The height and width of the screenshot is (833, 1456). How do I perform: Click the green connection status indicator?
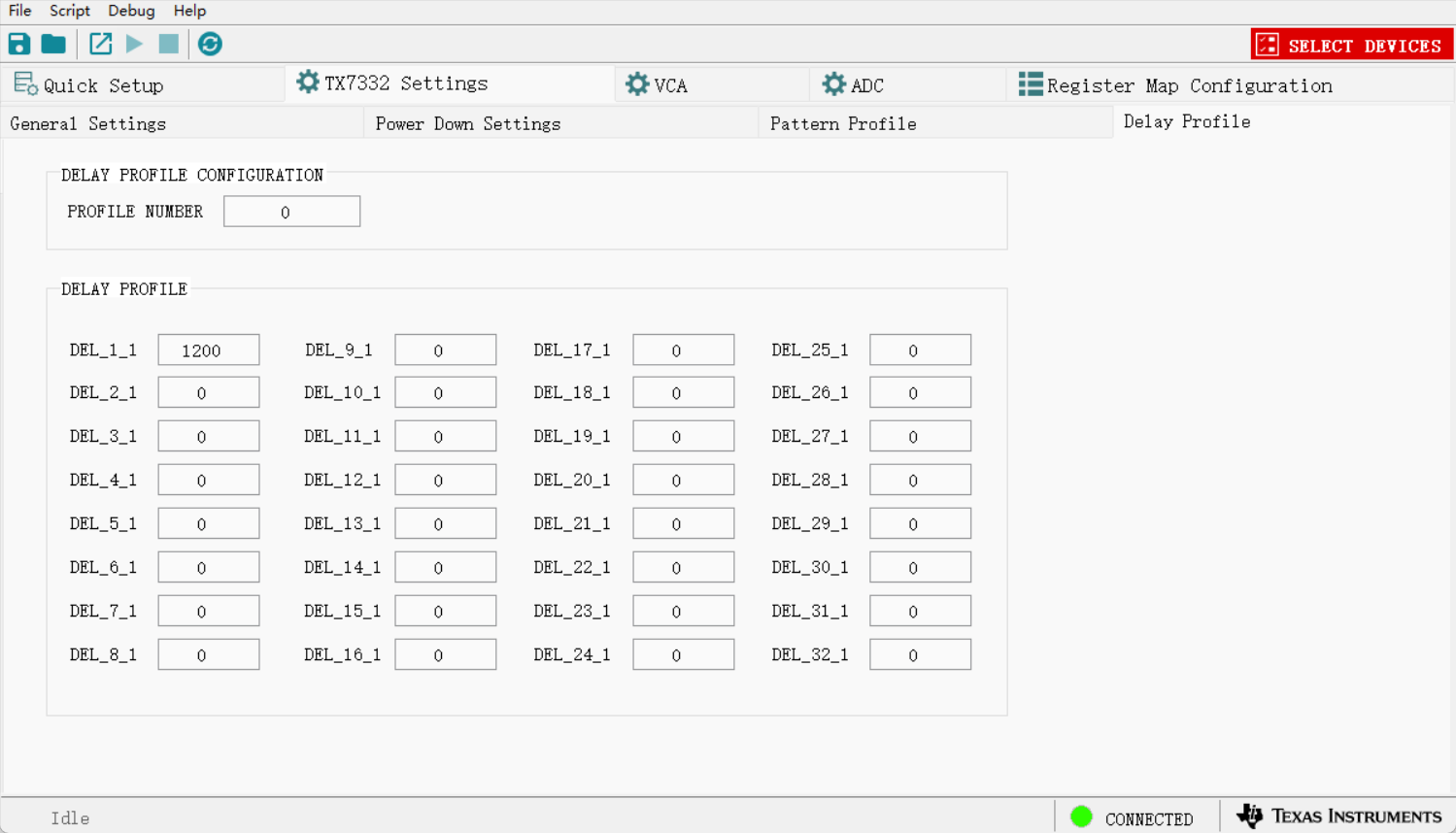click(1081, 816)
